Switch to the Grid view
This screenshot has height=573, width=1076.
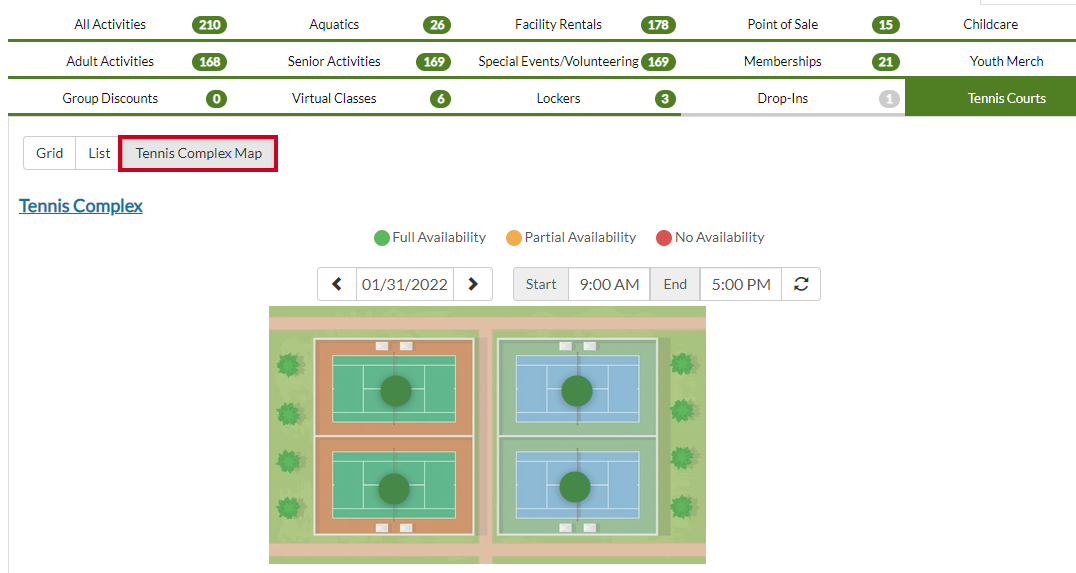[x=49, y=153]
